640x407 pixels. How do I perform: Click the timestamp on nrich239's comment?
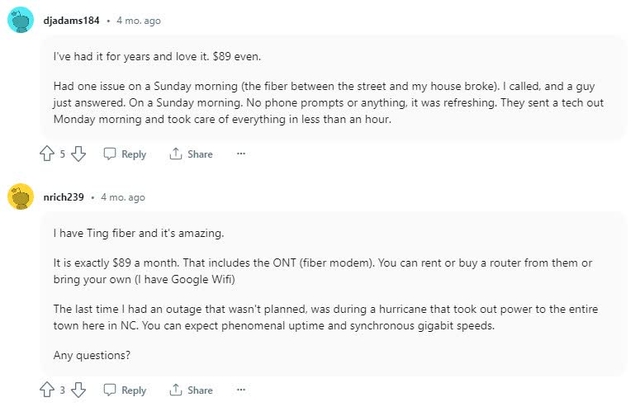coord(123,197)
